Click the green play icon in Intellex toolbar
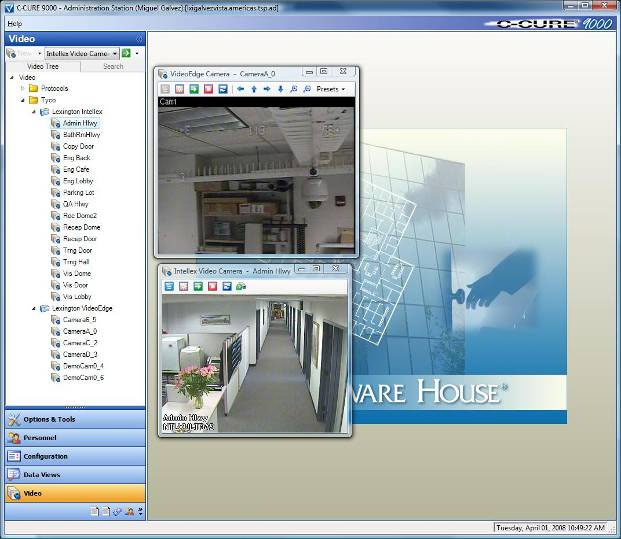Viewport: 621px width, 539px height. click(198, 286)
